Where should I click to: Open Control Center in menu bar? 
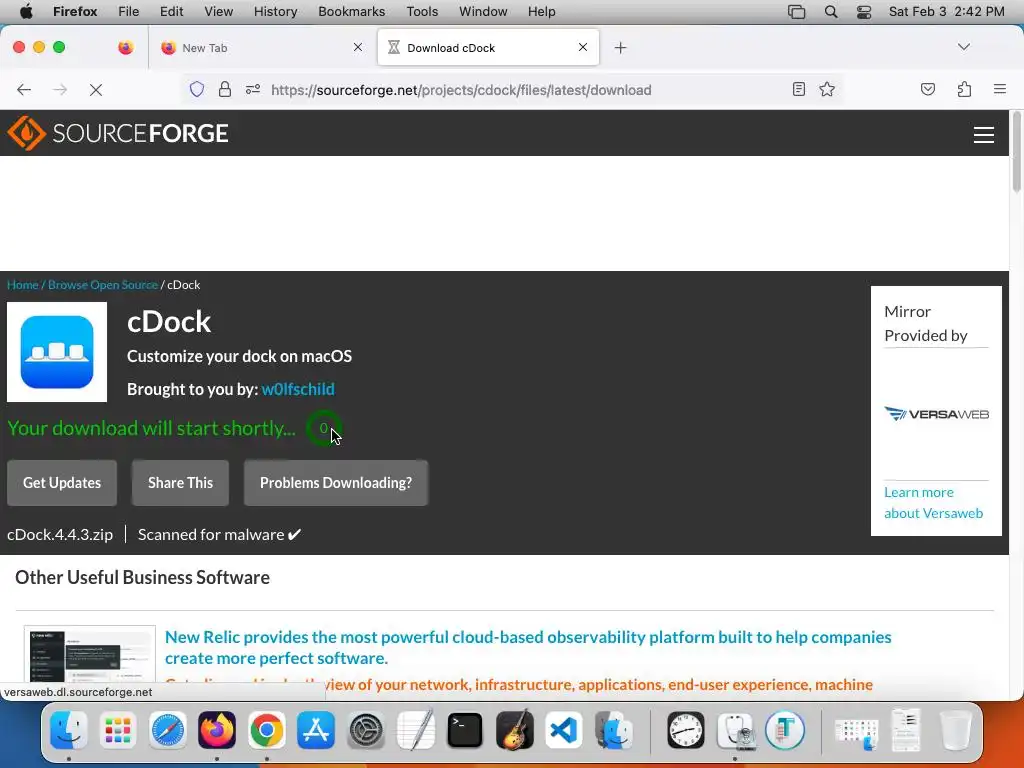pyautogui.click(x=863, y=12)
